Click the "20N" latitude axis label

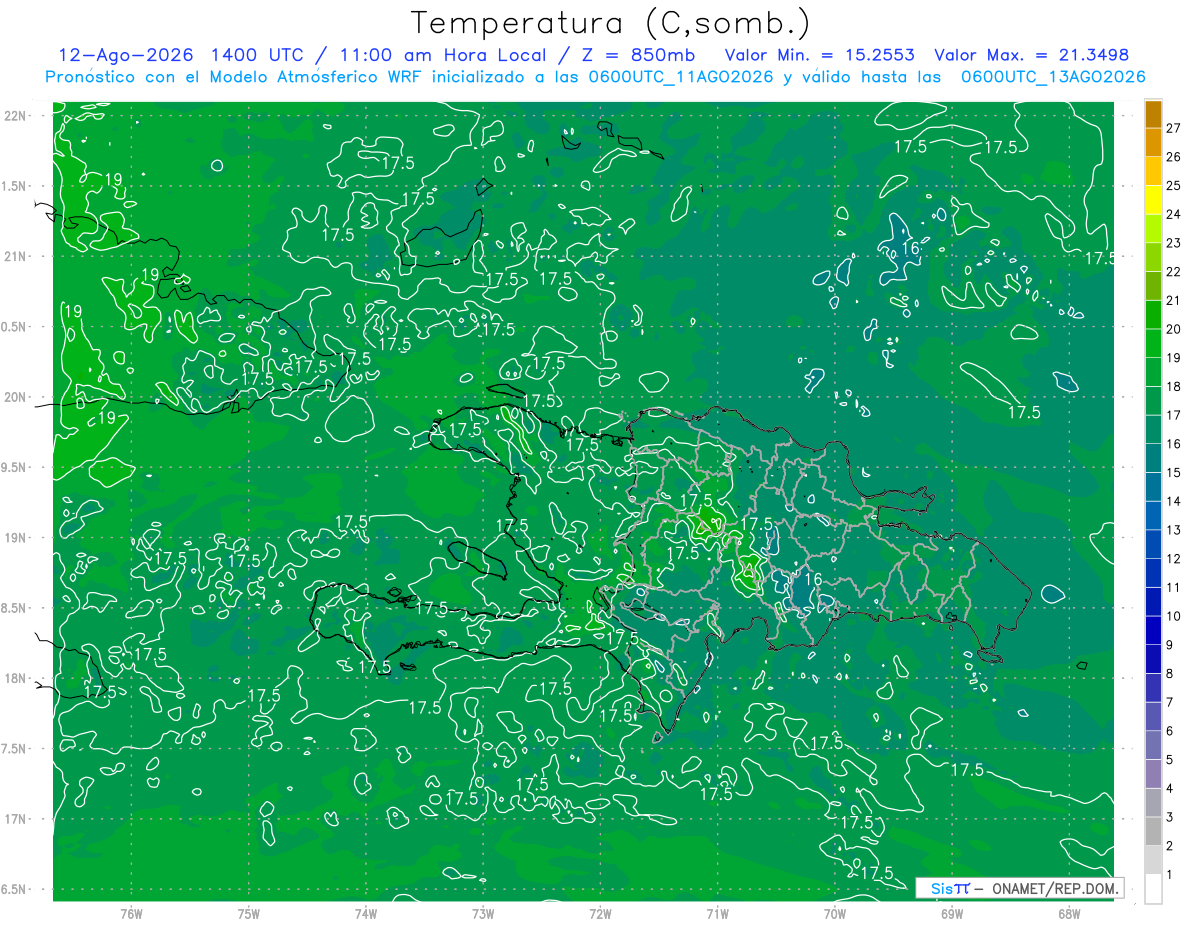tap(17, 397)
